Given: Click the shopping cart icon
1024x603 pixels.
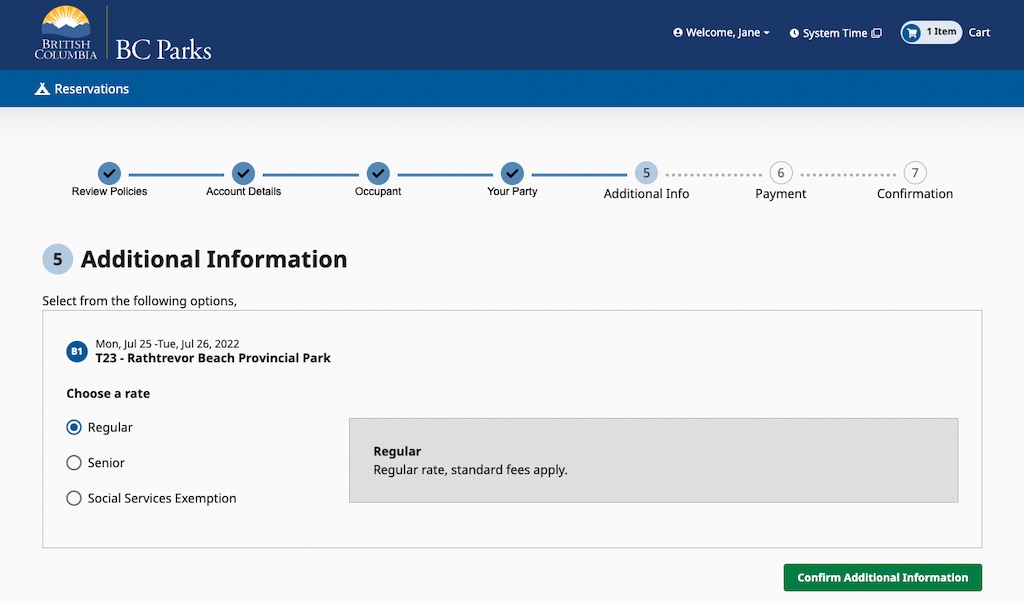Looking at the screenshot, I should [911, 33].
